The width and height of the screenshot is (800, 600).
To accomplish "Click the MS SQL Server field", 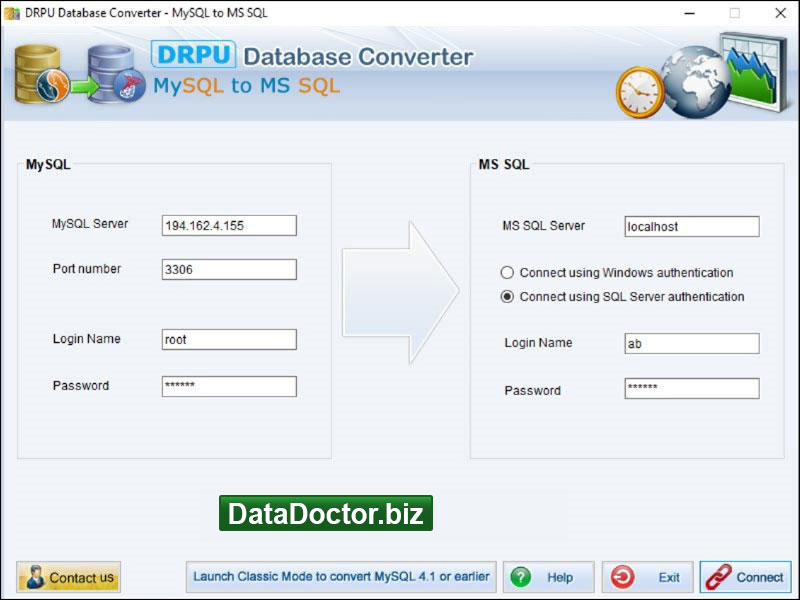I will point(691,227).
